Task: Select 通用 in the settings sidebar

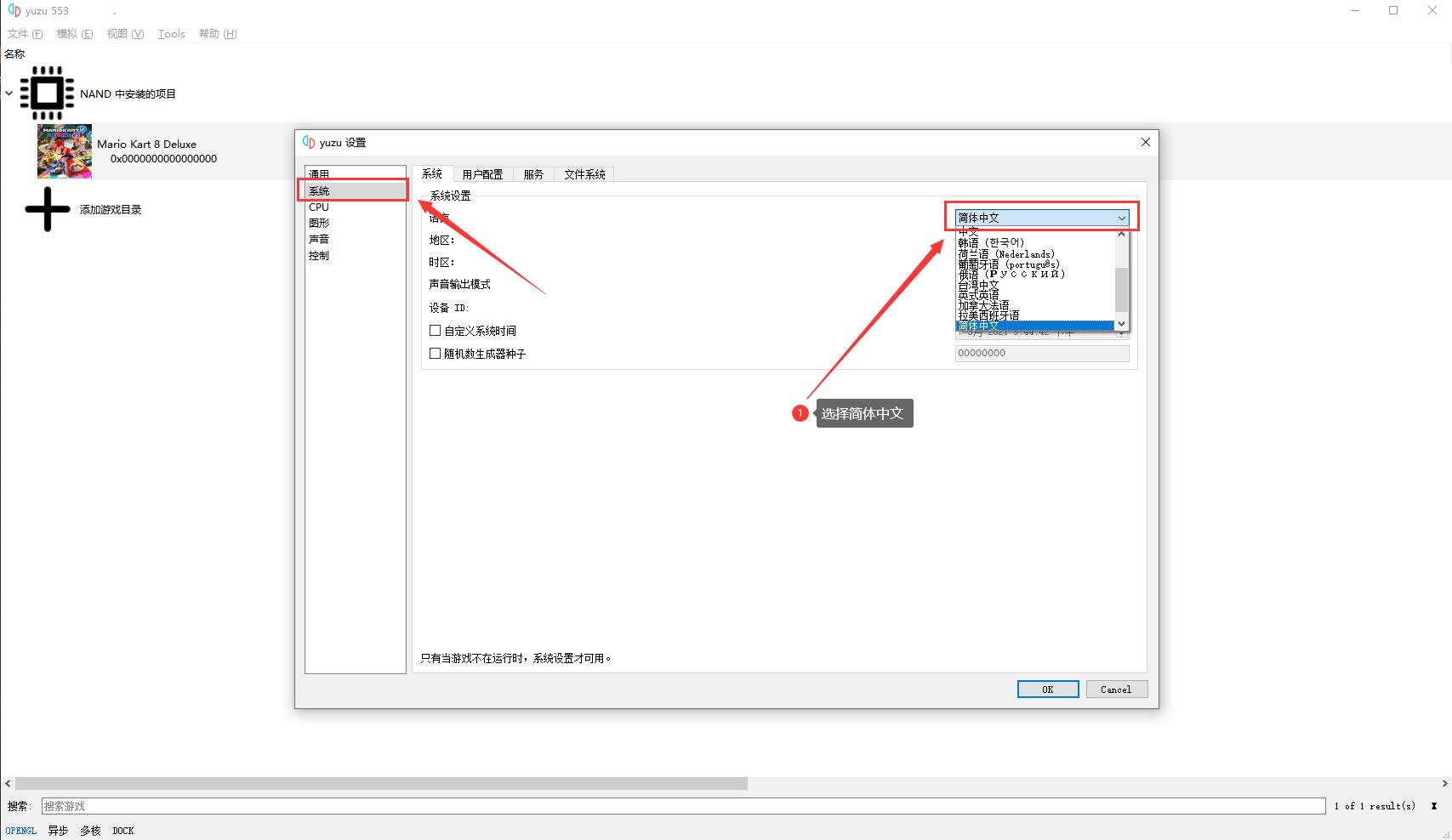Action: 355,173
